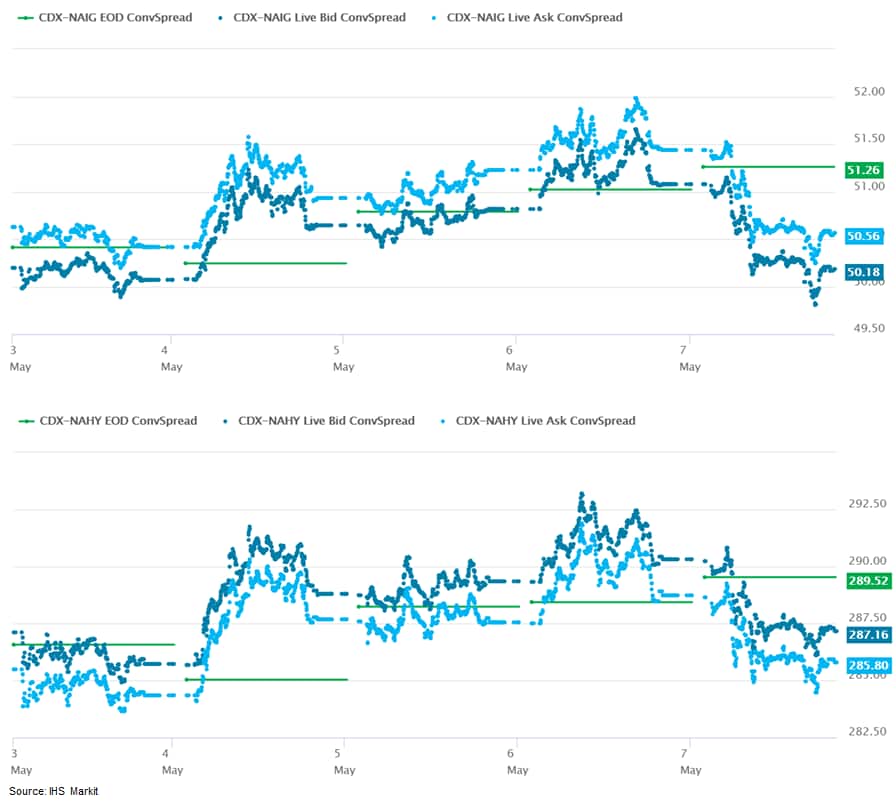This screenshot has width=896, height=804.
Task: Select the green 289.52 EOD value tag
Action: [x=866, y=580]
